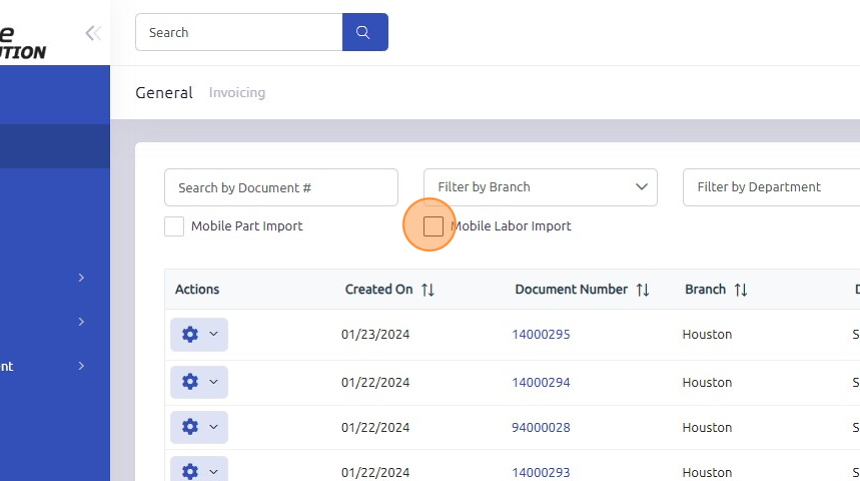Sort by Created On arrows icon

pos(428,290)
